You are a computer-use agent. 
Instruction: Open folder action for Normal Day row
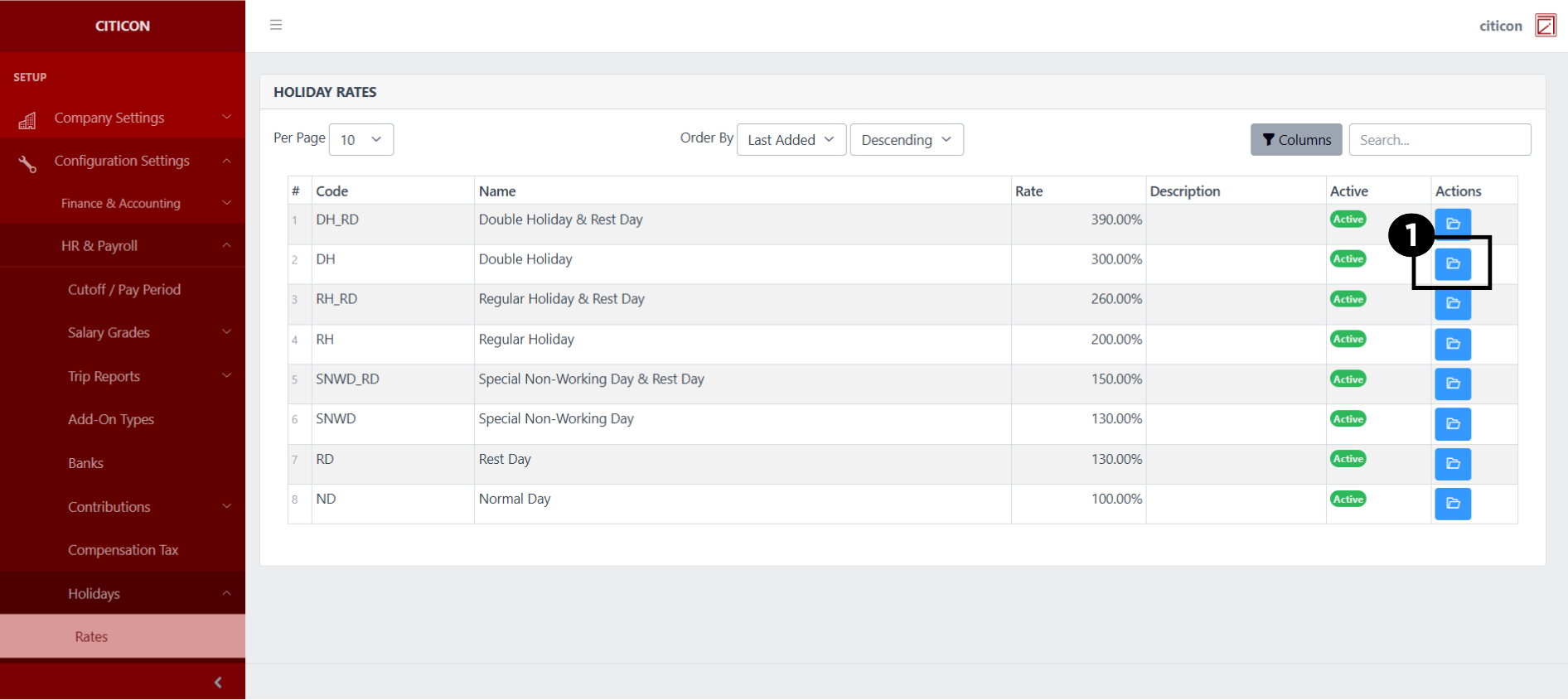[x=1452, y=504]
